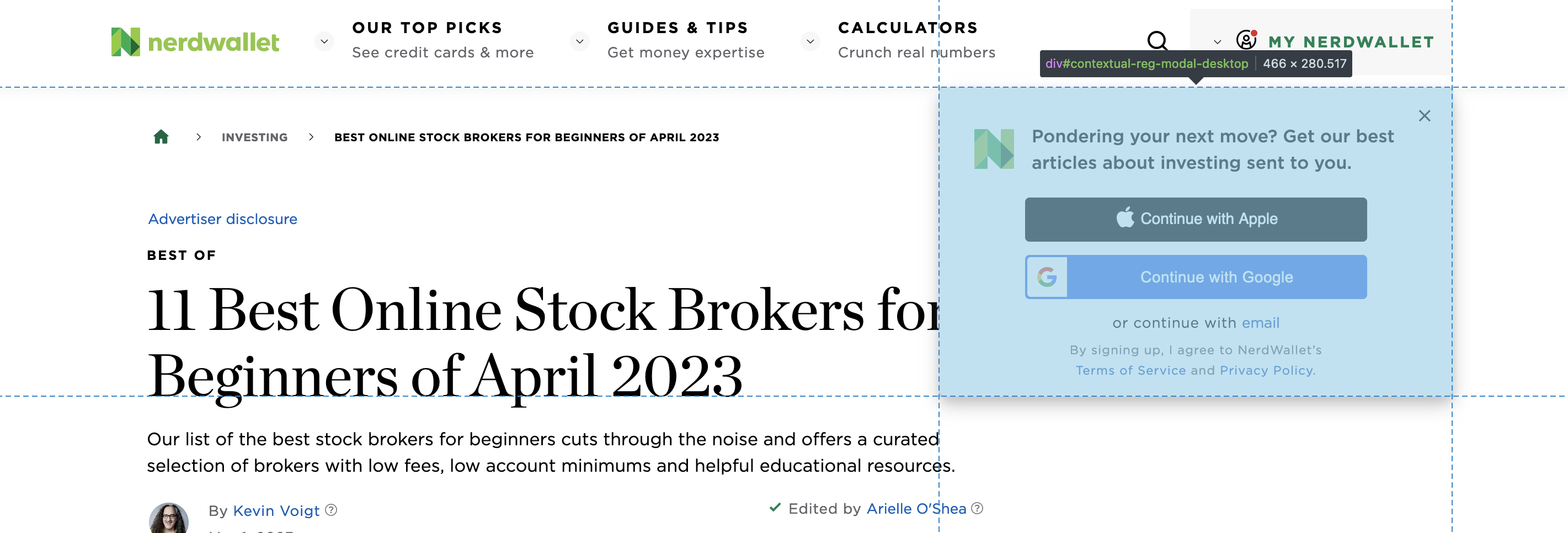Viewport: 1568px width, 533px height.
Task: Open the chevron next to MY NERDWALLET
Action: (1218, 41)
